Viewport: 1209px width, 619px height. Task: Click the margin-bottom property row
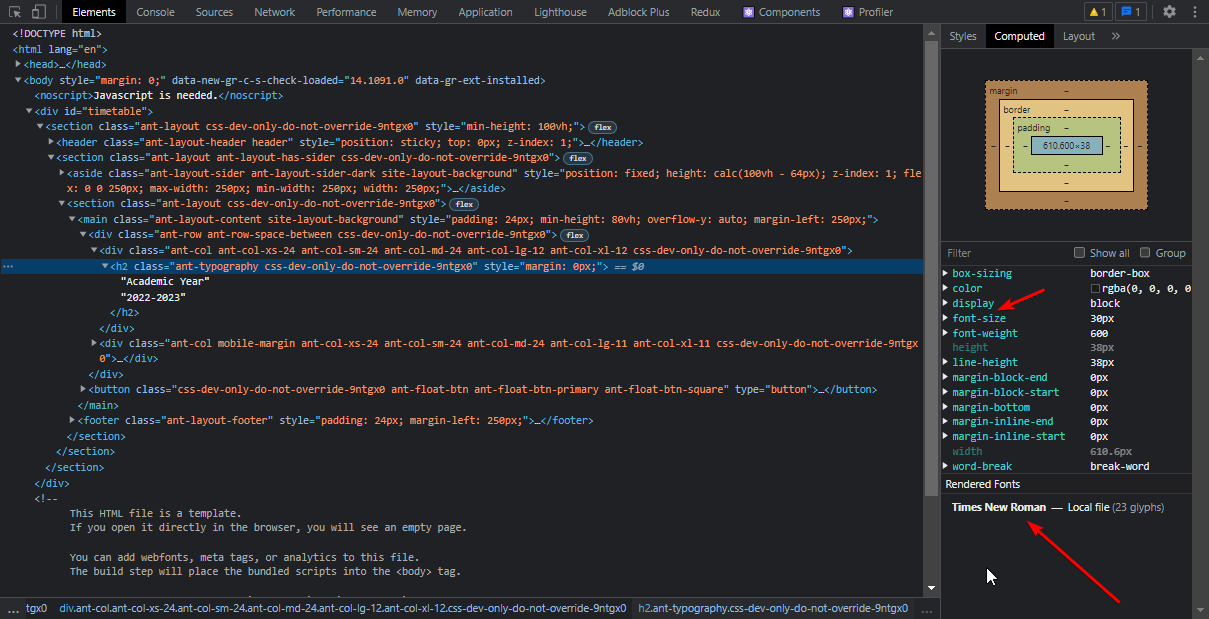click(1066, 407)
